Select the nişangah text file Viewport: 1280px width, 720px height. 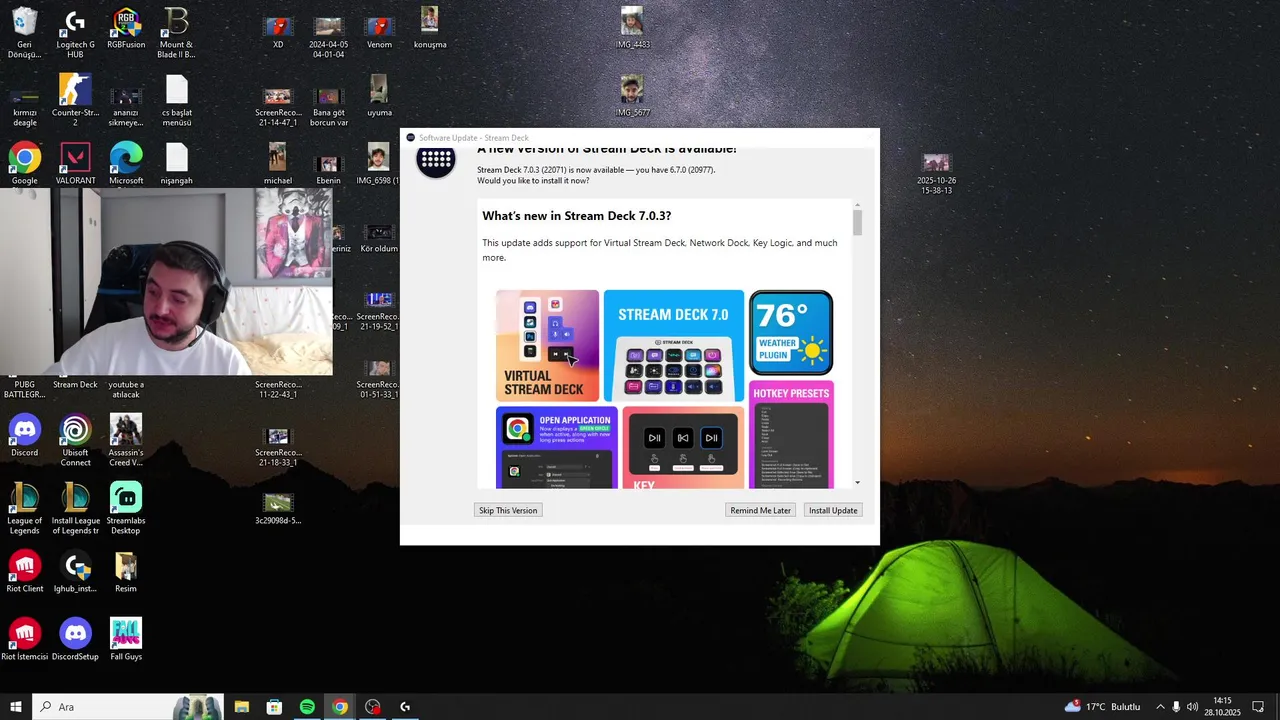(x=176, y=164)
